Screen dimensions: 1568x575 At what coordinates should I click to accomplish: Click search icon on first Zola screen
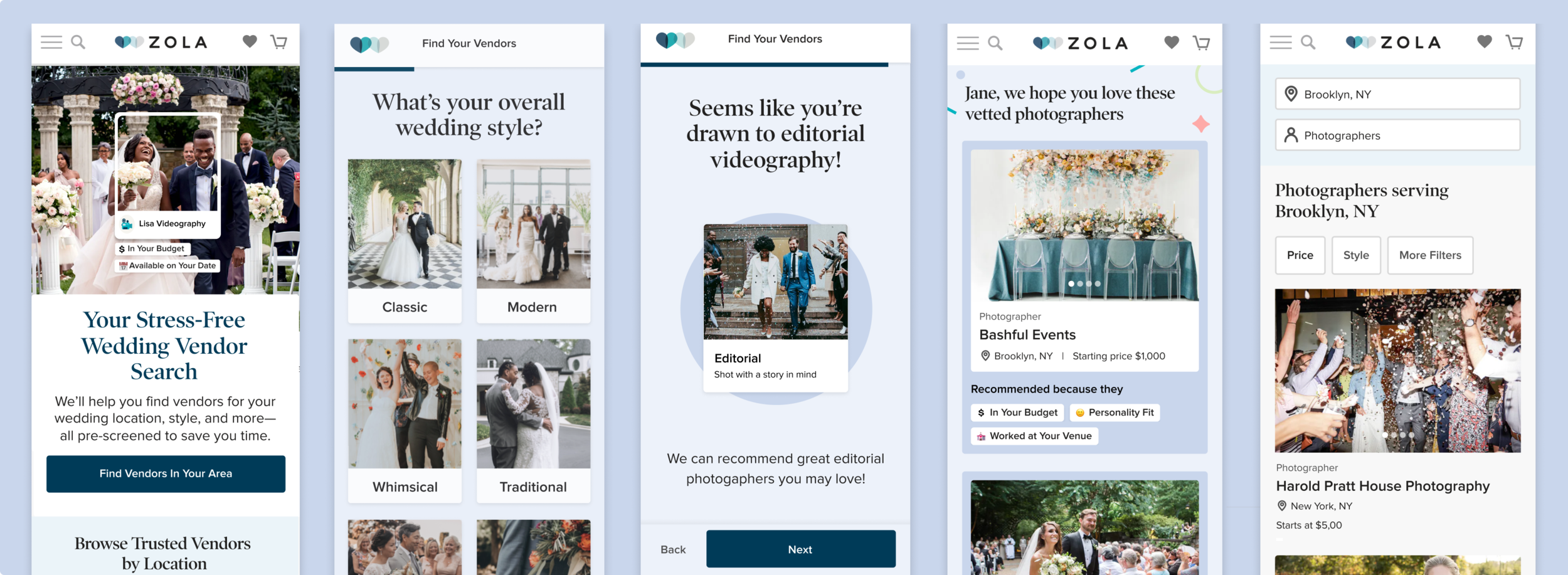click(78, 42)
